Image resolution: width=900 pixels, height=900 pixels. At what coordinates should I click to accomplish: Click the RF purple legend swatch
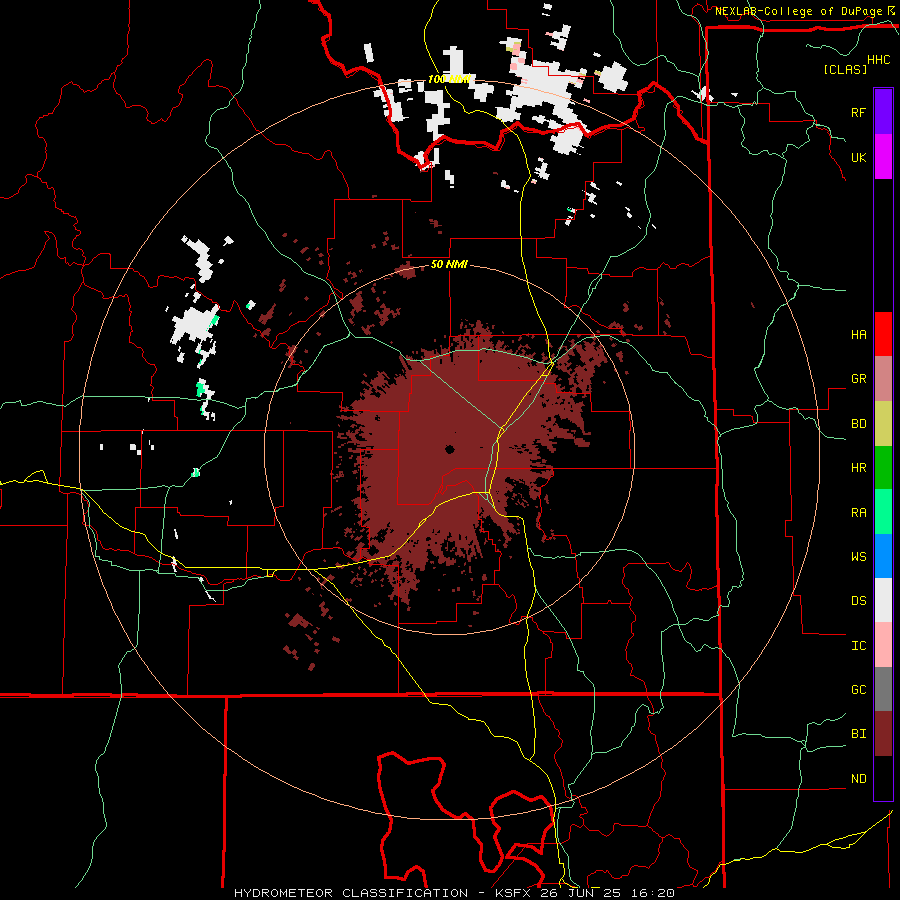point(883,112)
